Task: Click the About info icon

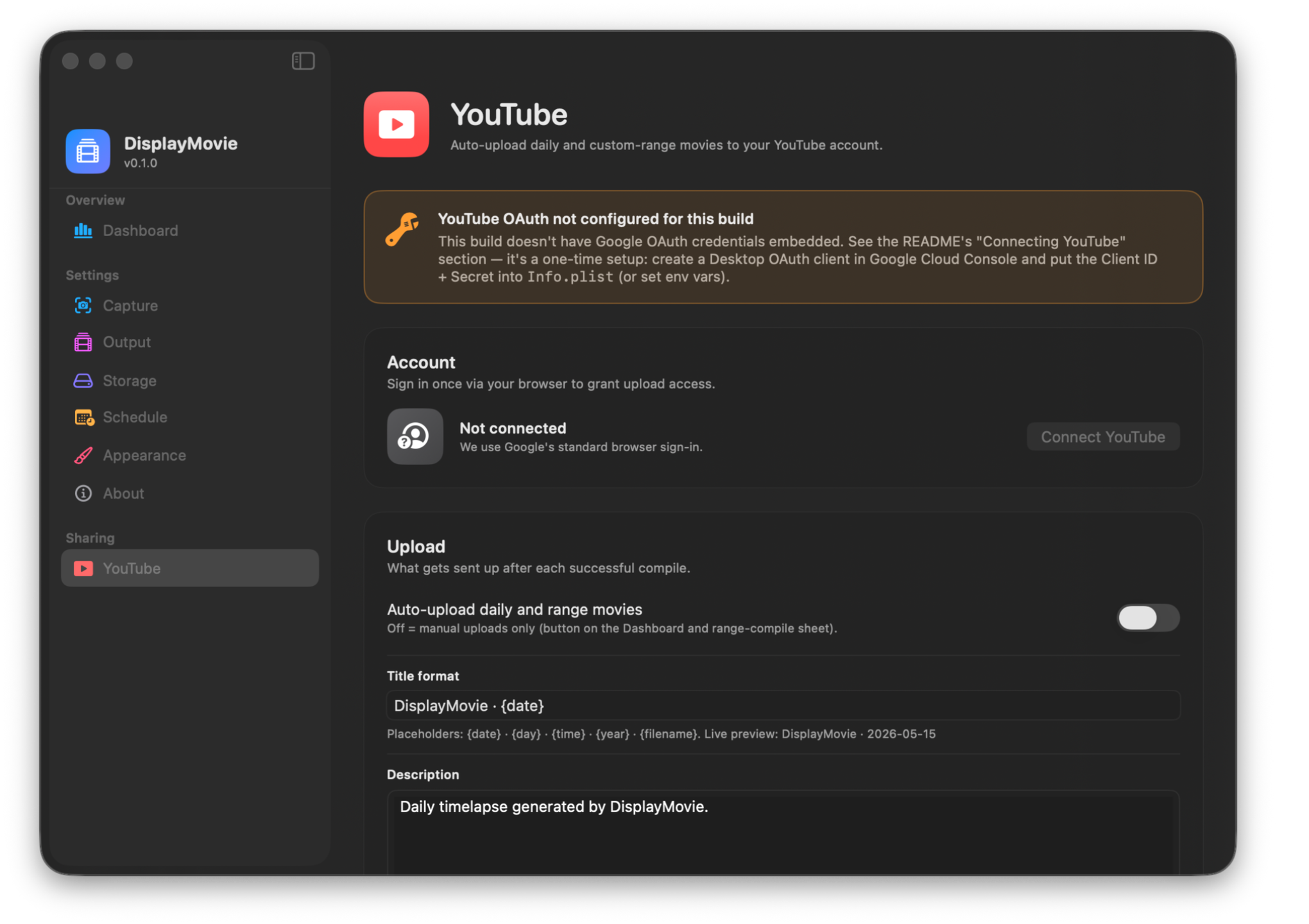Action: click(83, 493)
